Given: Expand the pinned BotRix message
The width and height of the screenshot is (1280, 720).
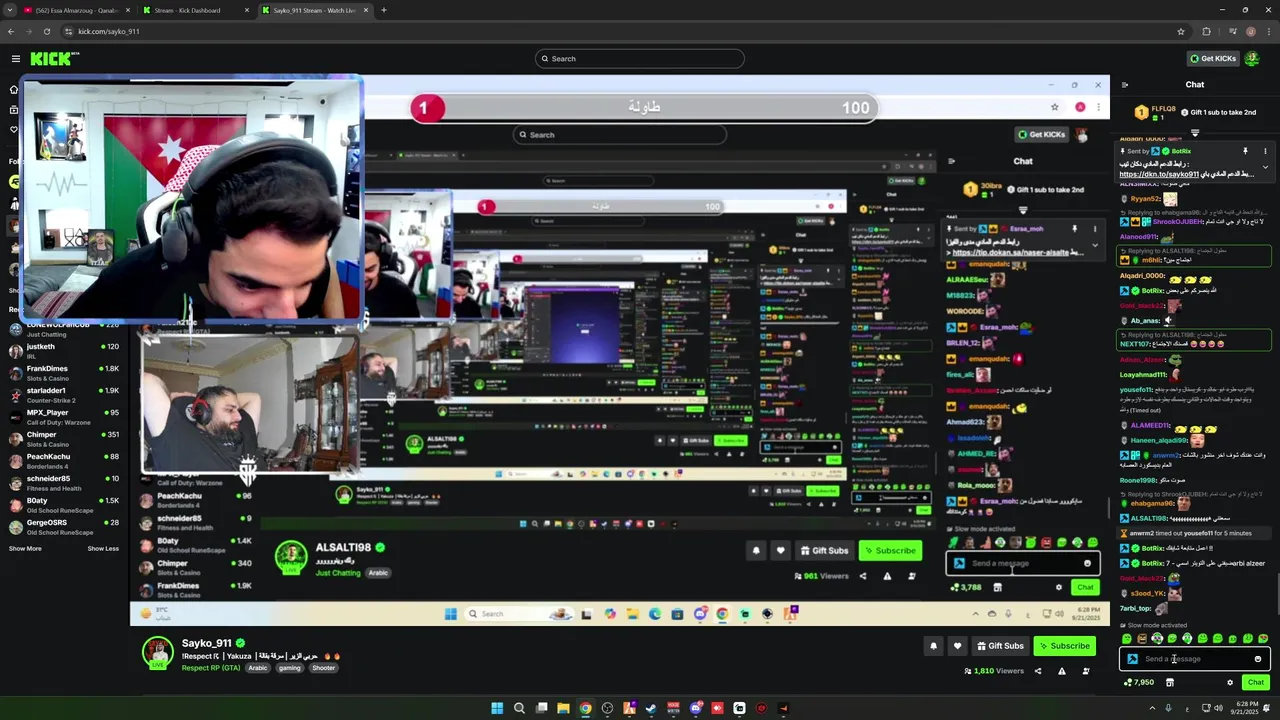Looking at the screenshot, I should click(x=1265, y=167).
